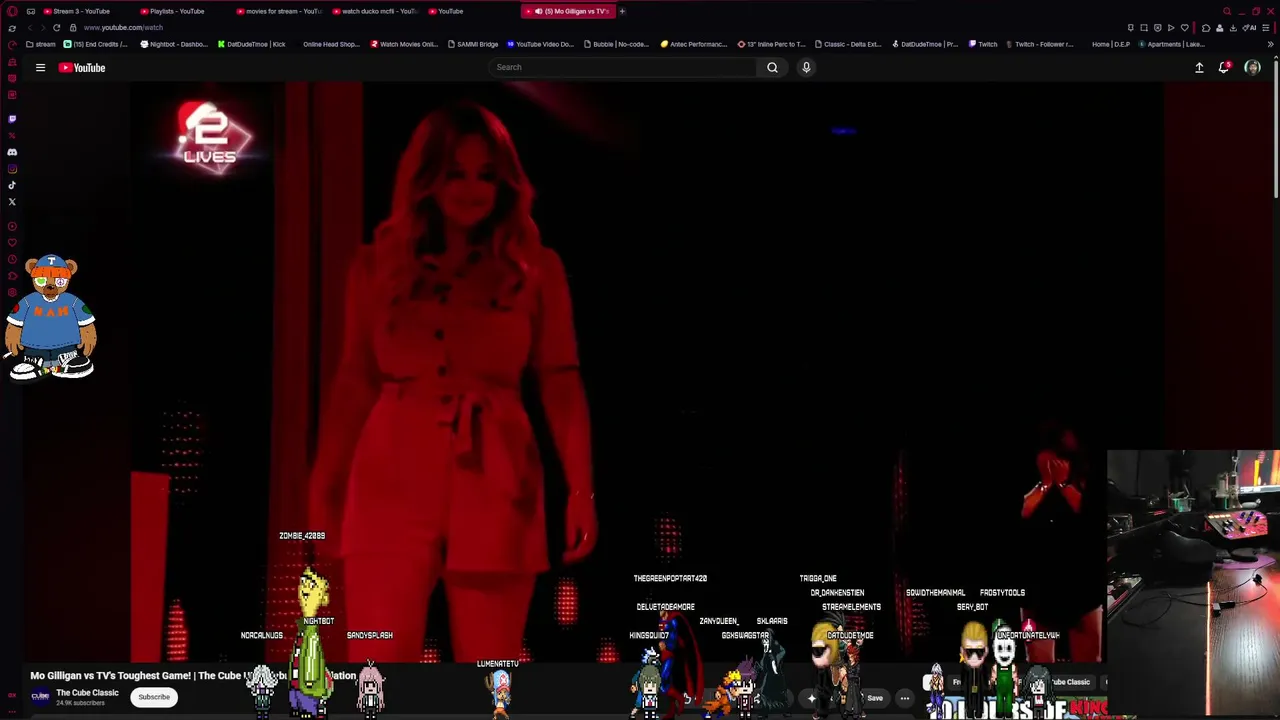Switch to the 'watch ducko mcfli' tab
Screen dimensions: 1280x720
click(374, 11)
